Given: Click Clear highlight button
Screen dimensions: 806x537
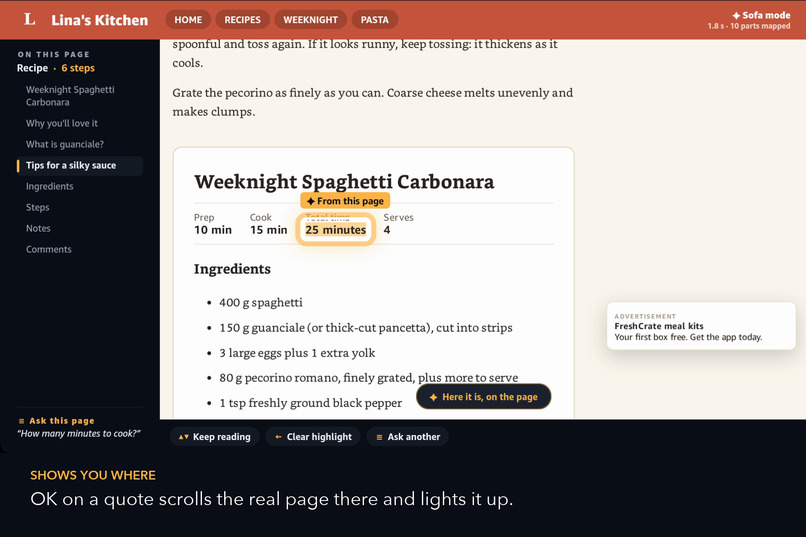Looking at the screenshot, I should [313, 437].
